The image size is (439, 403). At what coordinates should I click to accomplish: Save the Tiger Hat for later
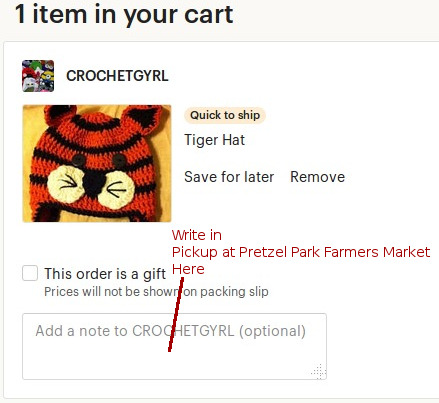coord(229,177)
